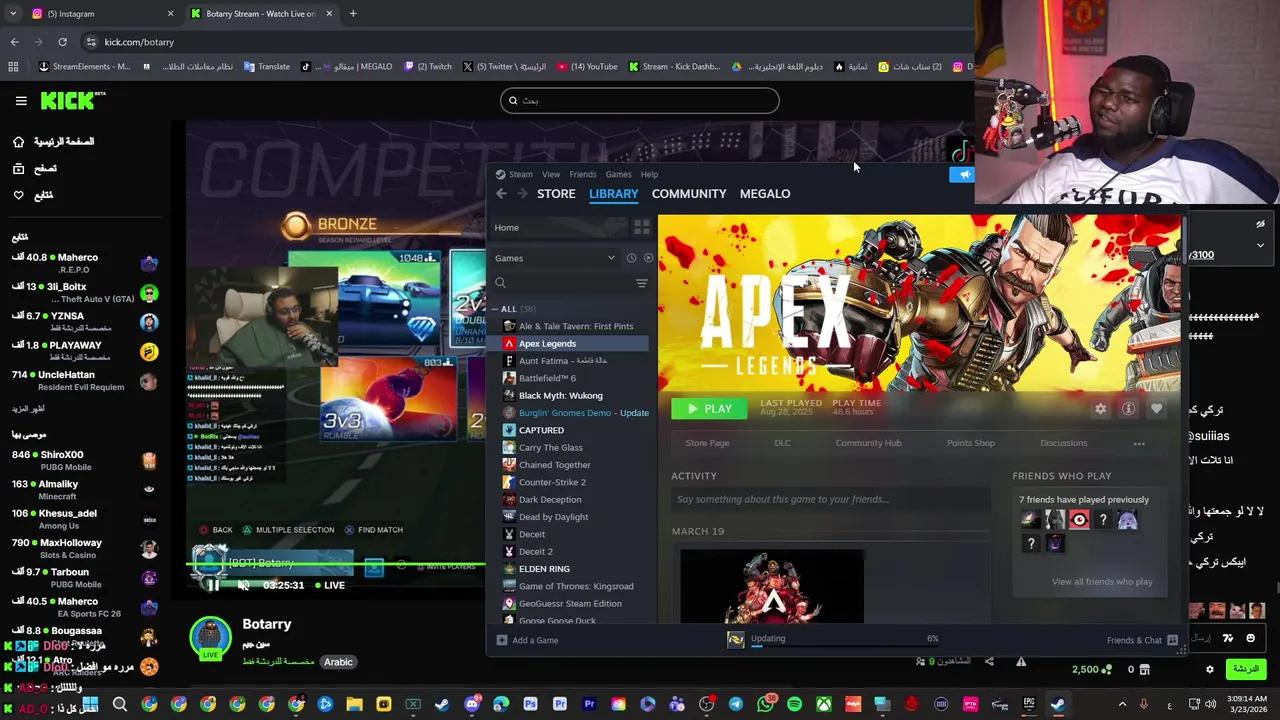This screenshot has height=720, width=1280.
Task: Open the more links ellipsis menu
Action: 1139,443
